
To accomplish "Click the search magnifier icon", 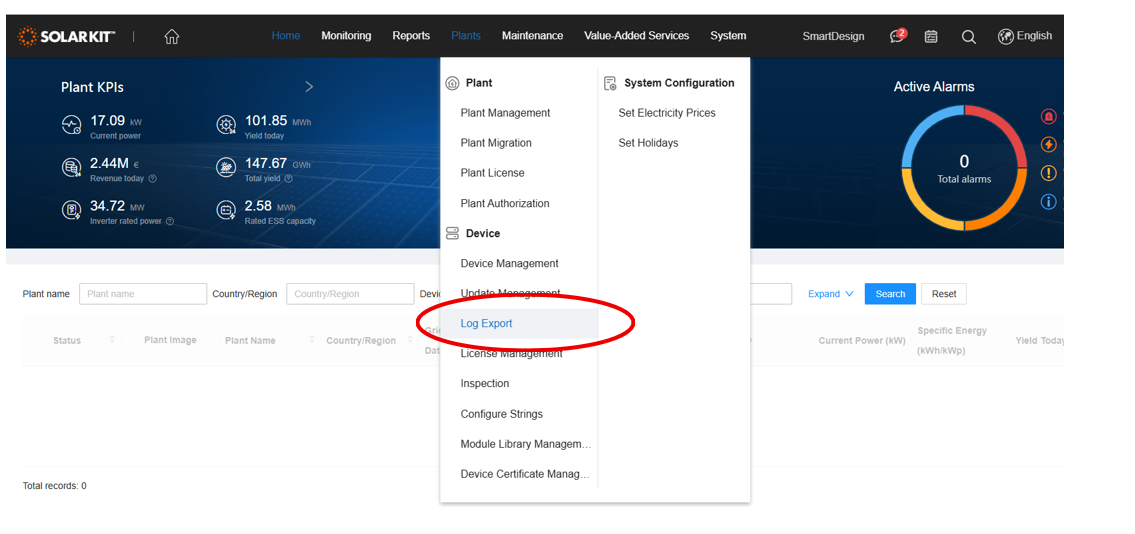I will coord(968,37).
